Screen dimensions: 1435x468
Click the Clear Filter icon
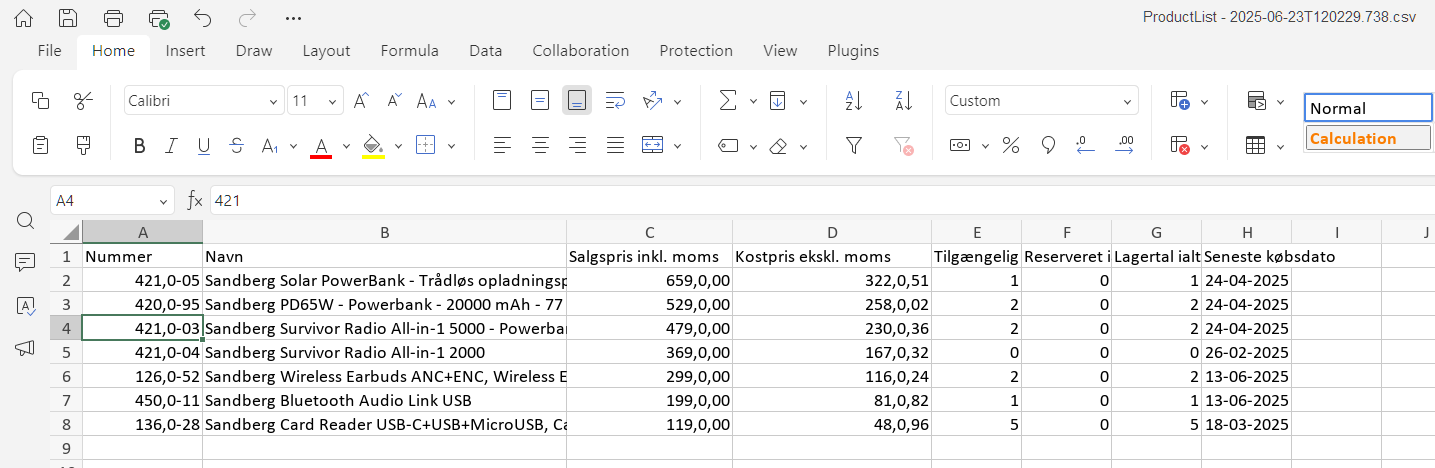pyautogui.click(x=904, y=146)
